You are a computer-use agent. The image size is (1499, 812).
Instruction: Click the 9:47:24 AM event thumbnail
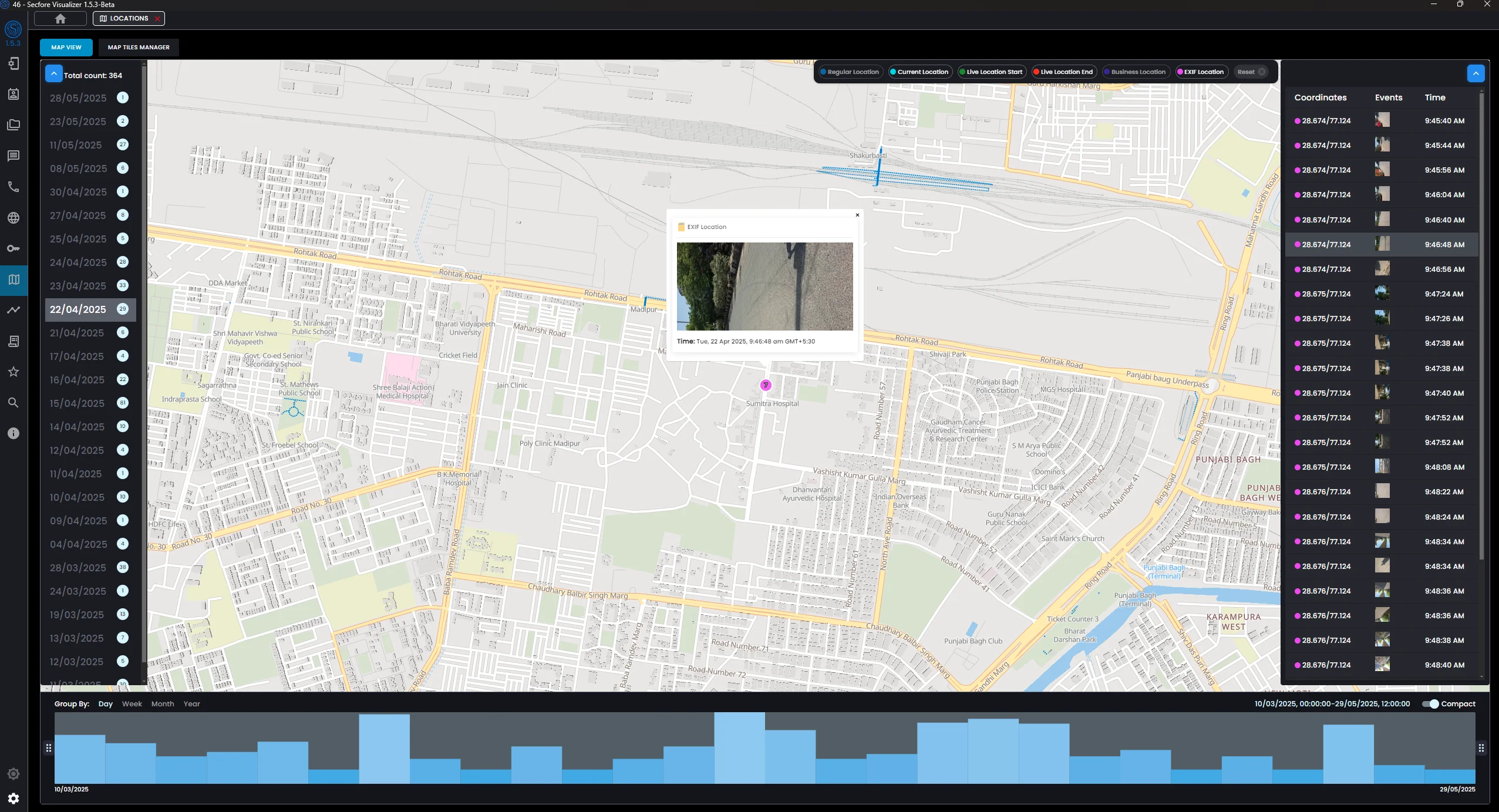pyautogui.click(x=1382, y=293)
